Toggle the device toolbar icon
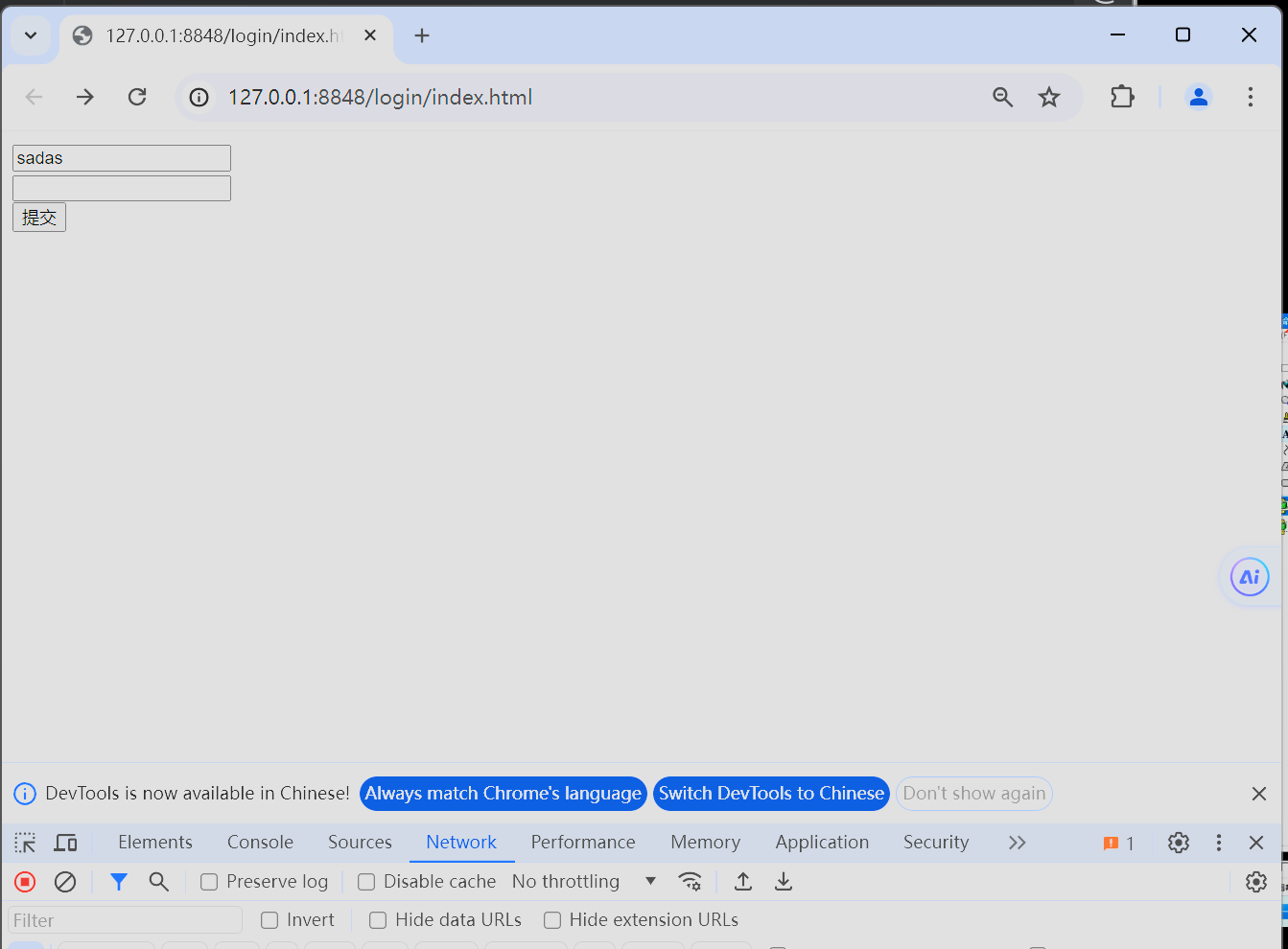This screenshot has width=1288, height=949. pos(65,843)
